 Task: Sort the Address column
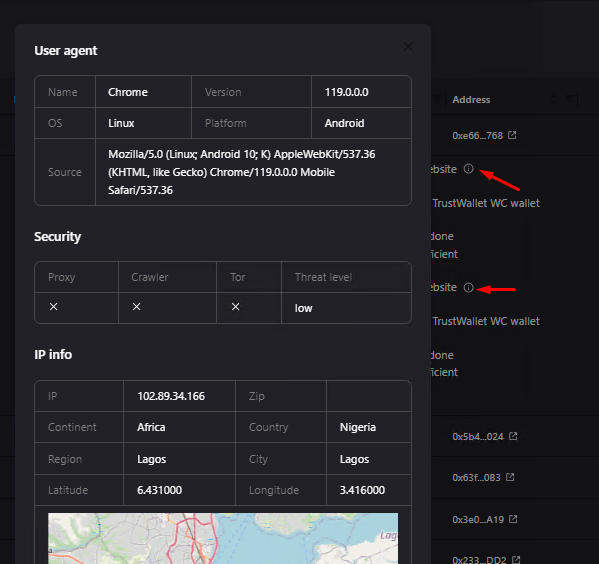tap(554, 100)
